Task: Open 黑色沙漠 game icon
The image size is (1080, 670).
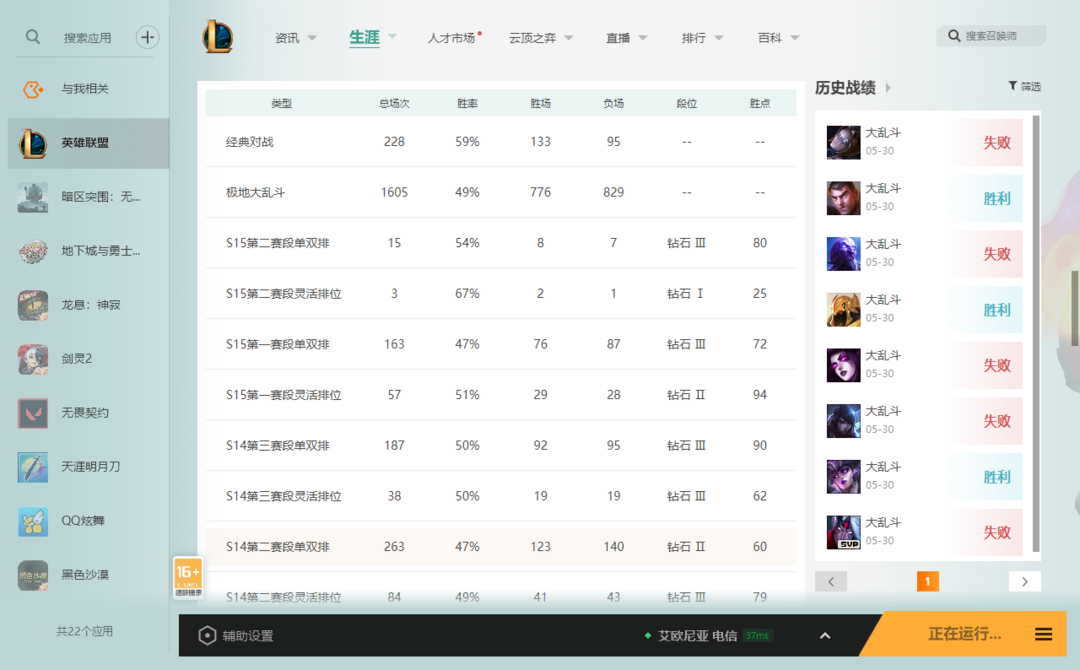Action: click(32, 575)
